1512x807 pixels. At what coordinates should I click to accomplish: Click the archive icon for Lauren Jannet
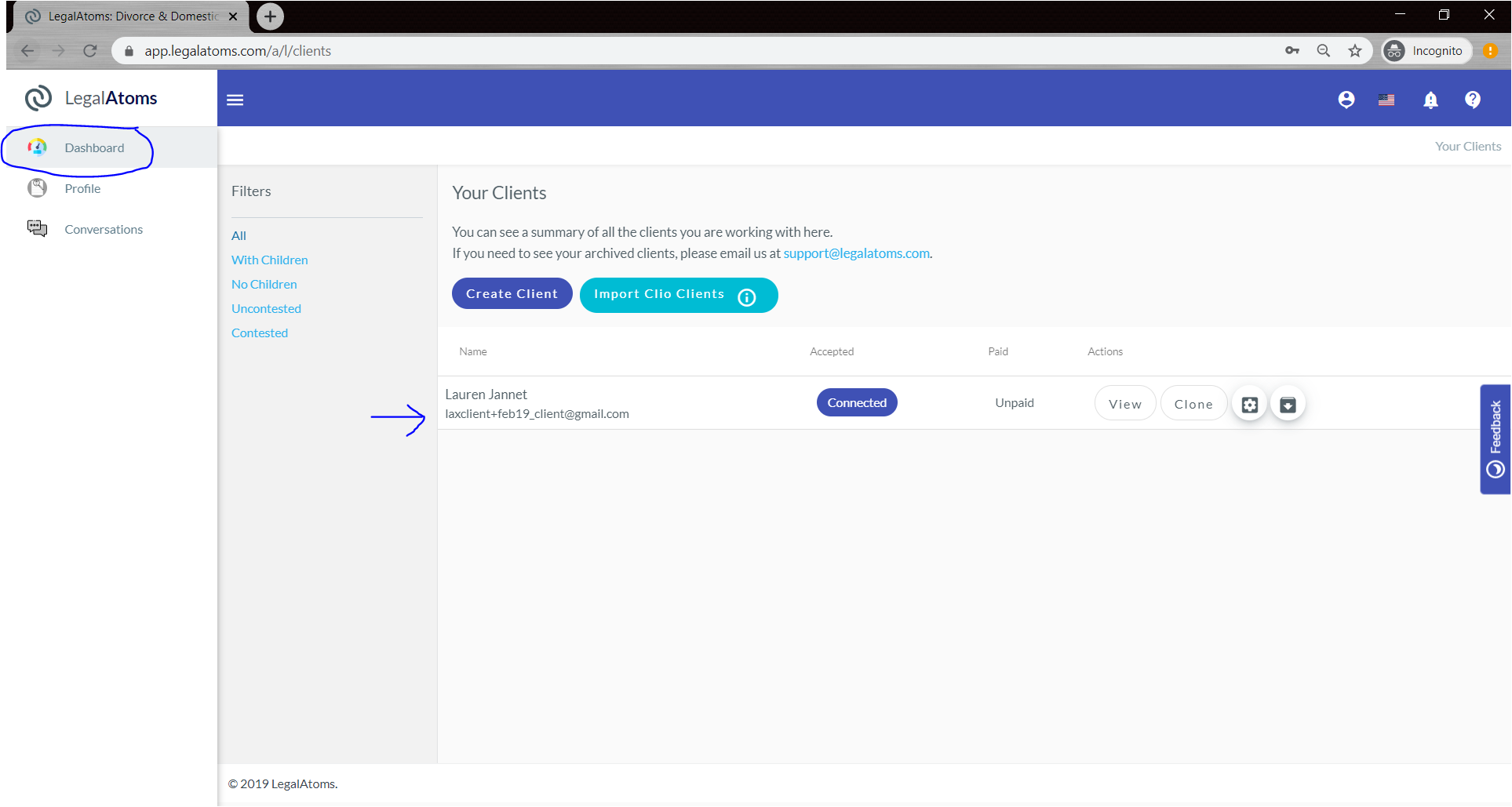pos(1288,405)
